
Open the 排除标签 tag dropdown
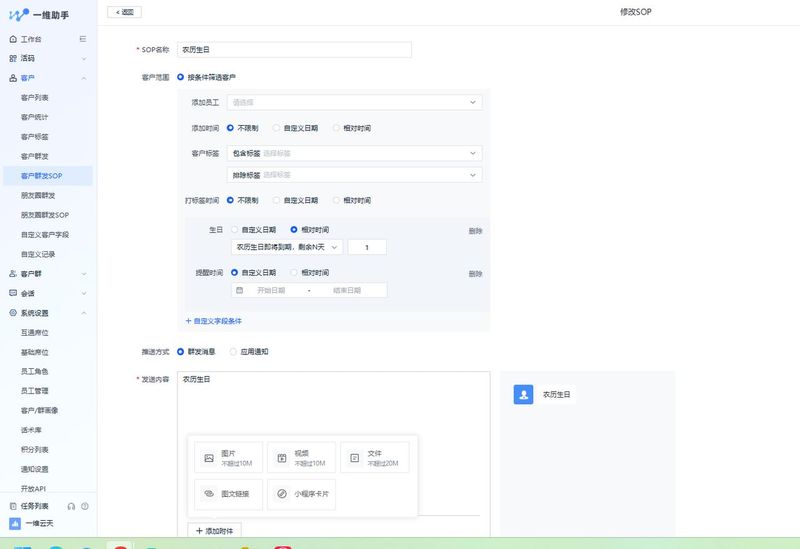point(355,174)
